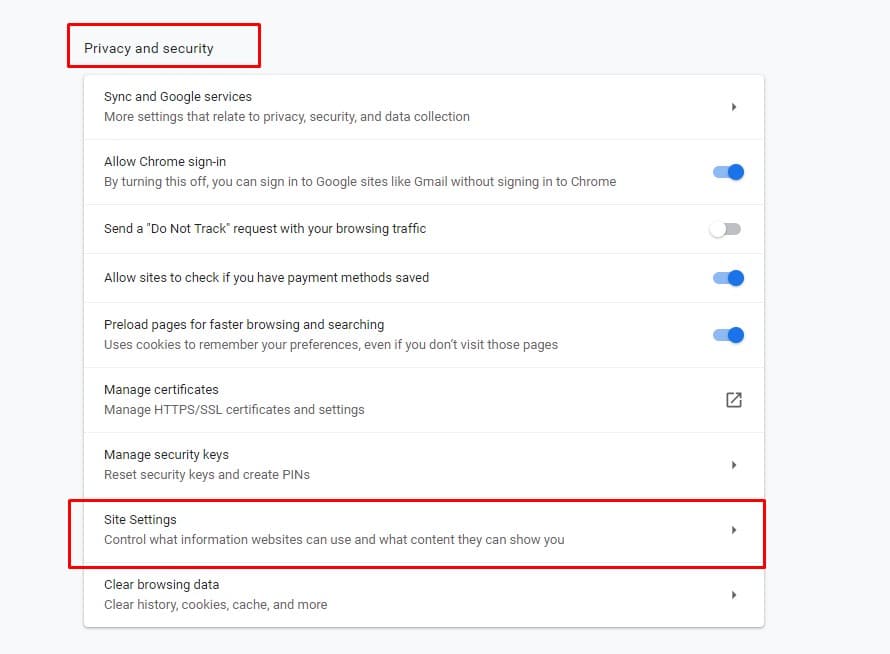Click the Manage certificates label

coord(161,390)
